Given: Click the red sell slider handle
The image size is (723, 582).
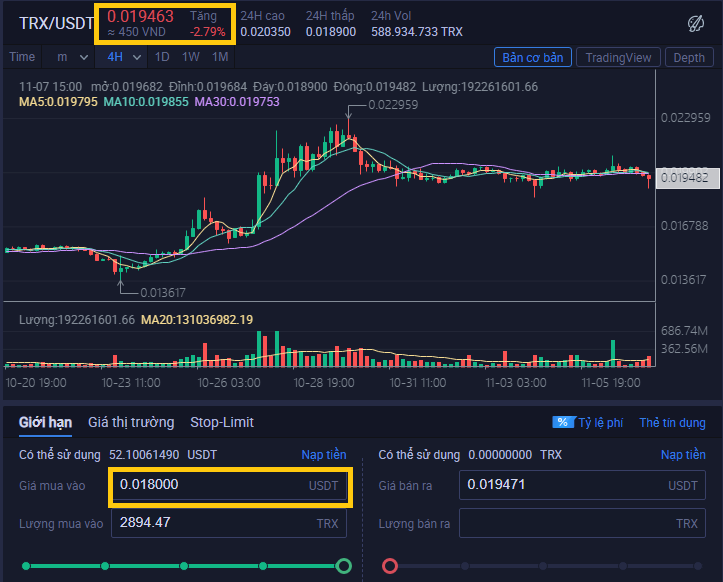Looking at the screenshot, I should tap(390, 565).
